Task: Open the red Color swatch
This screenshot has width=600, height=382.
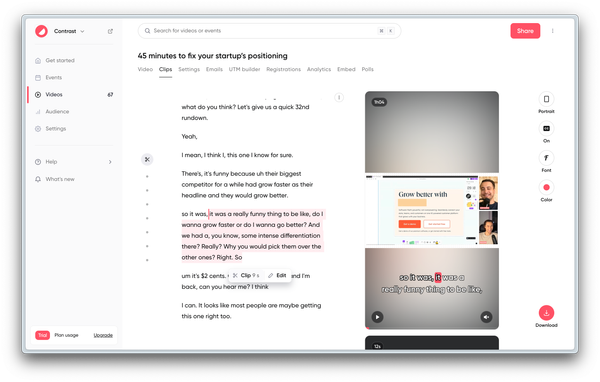Action: [546, 188]
